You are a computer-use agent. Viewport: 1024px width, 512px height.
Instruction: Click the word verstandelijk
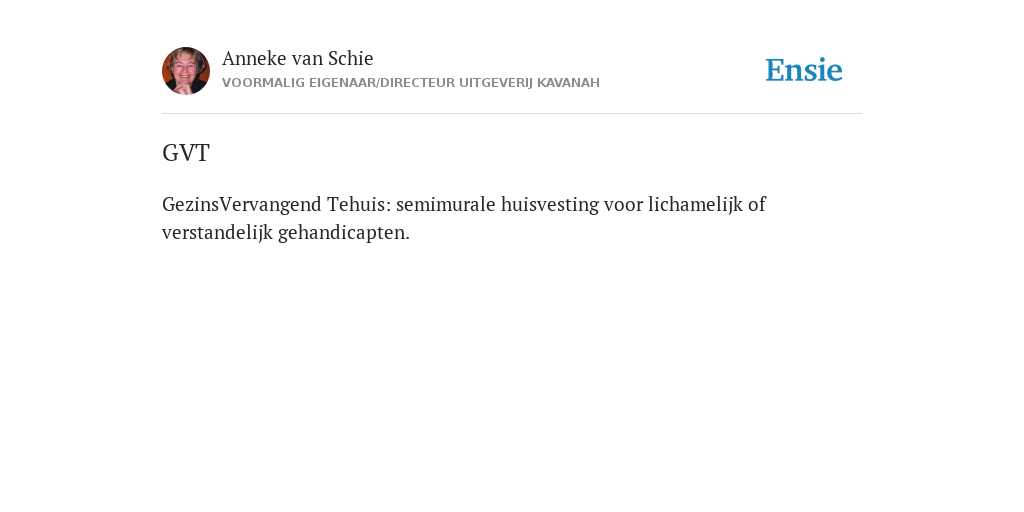pos(217,232)
